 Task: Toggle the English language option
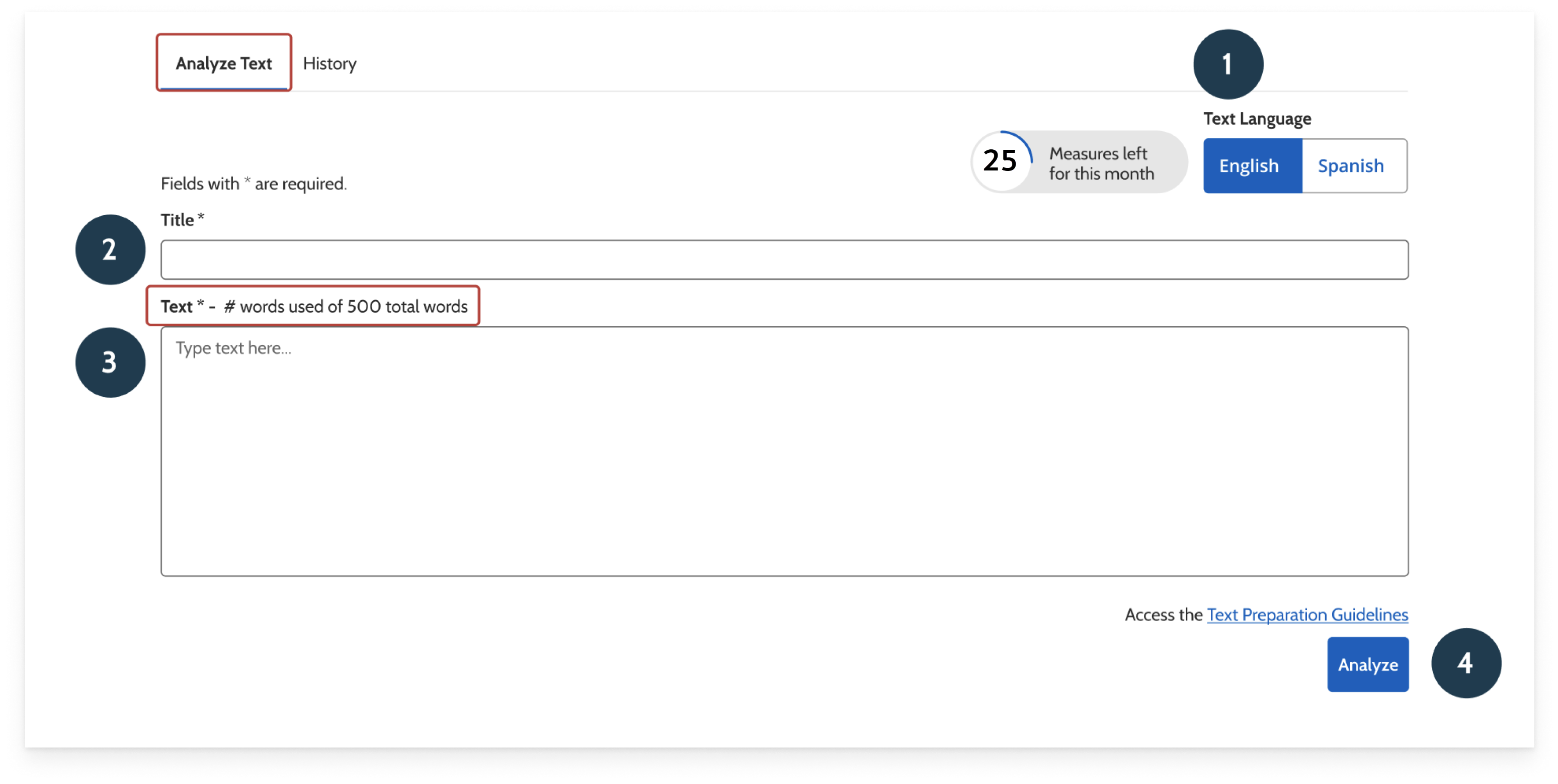[x=1248, y=164]
